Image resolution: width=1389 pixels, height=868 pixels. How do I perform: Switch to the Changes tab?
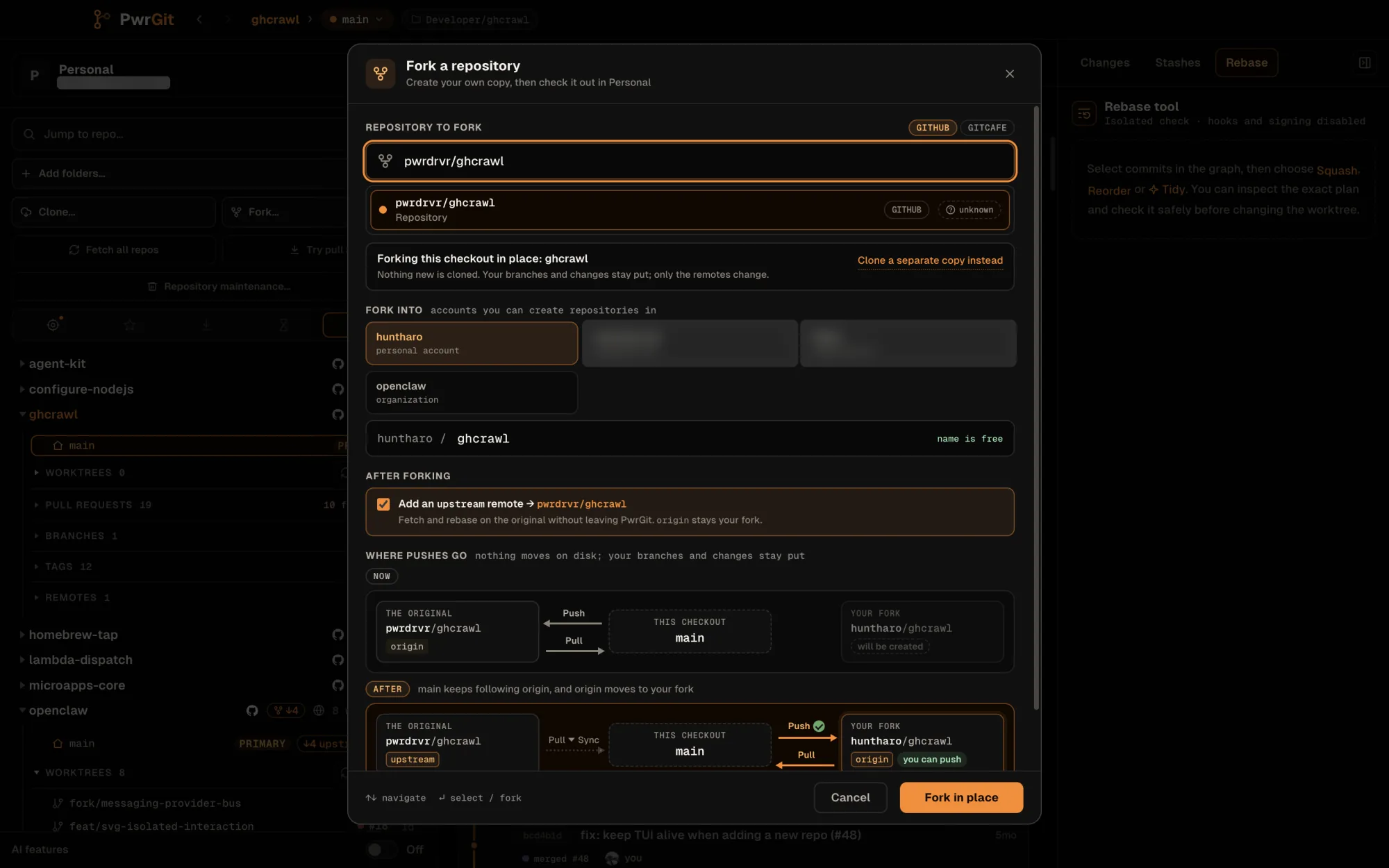point(1105,62)
